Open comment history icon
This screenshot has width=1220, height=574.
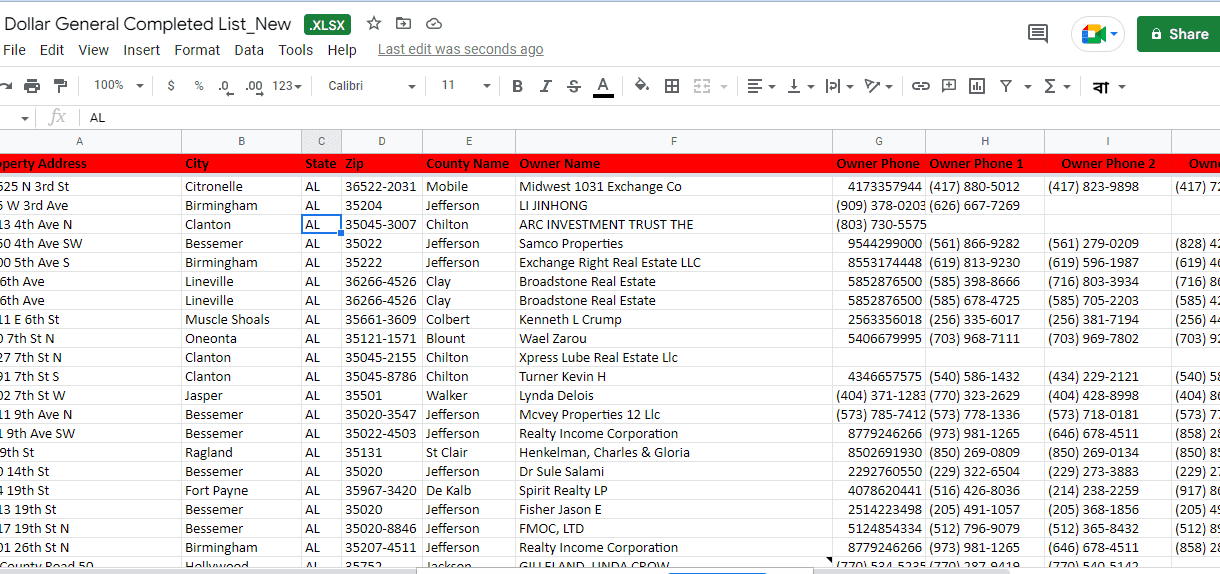(x=1038, y=34)
